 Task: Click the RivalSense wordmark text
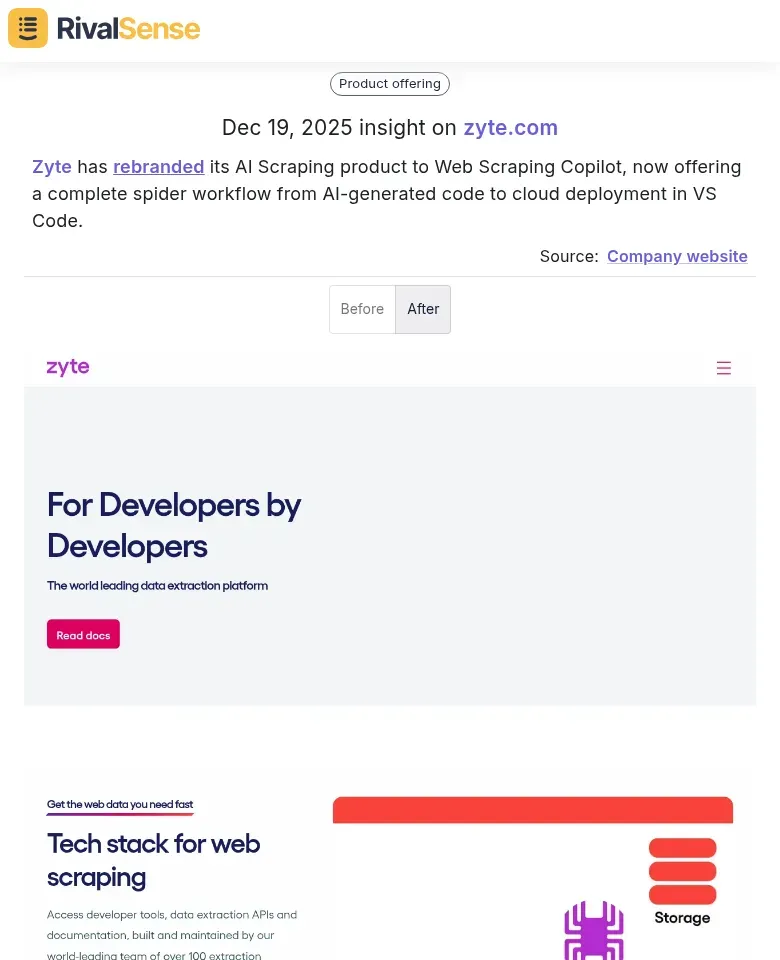(128, 29)
